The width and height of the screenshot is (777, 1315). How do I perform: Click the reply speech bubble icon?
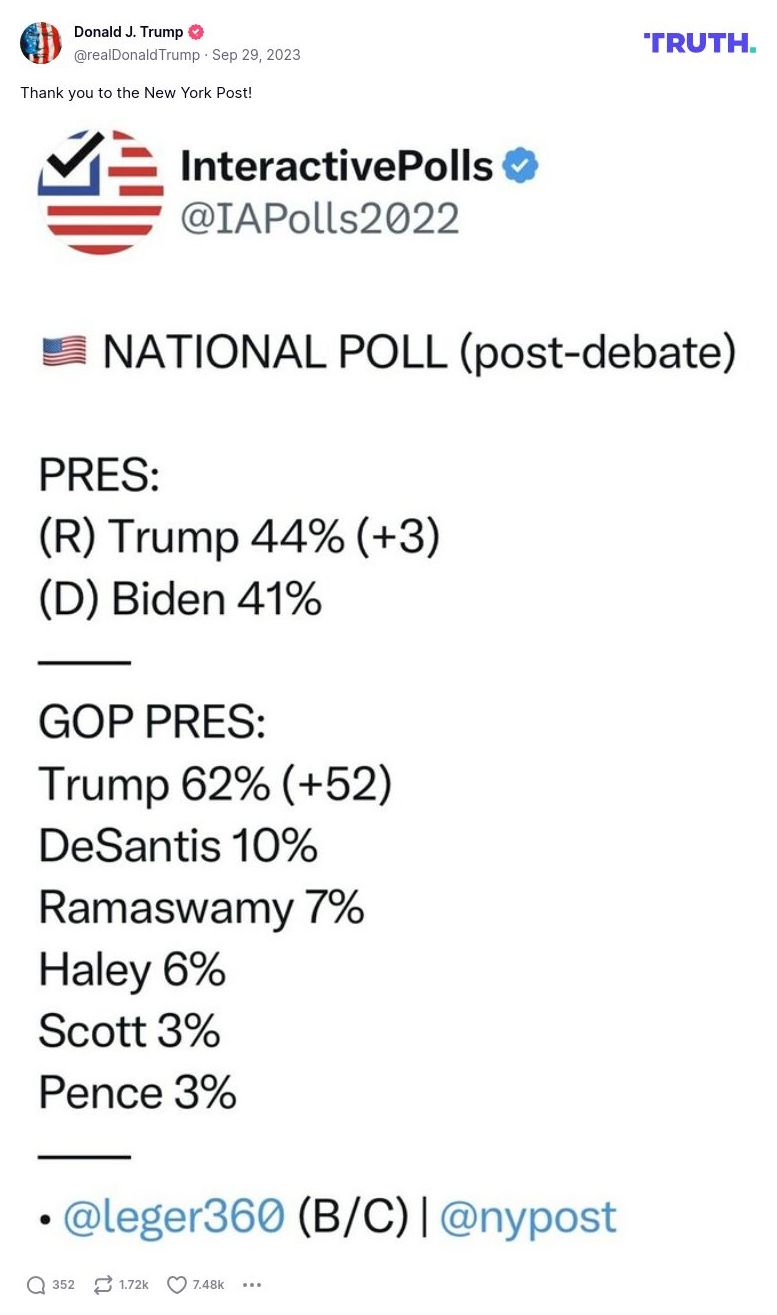coord(36,1285)
